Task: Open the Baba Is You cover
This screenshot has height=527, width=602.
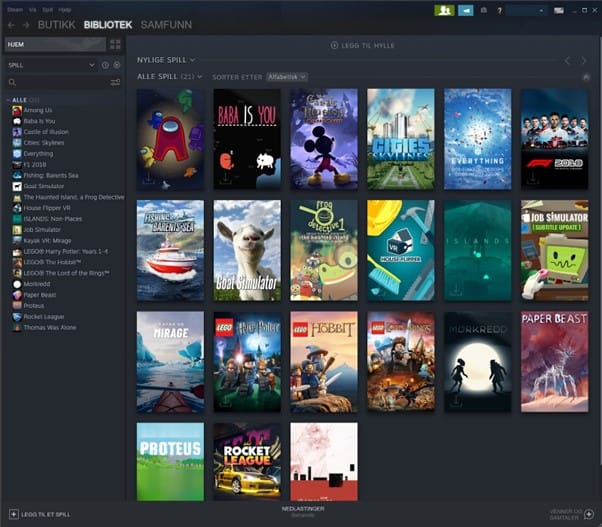Action: pos(247,139)
